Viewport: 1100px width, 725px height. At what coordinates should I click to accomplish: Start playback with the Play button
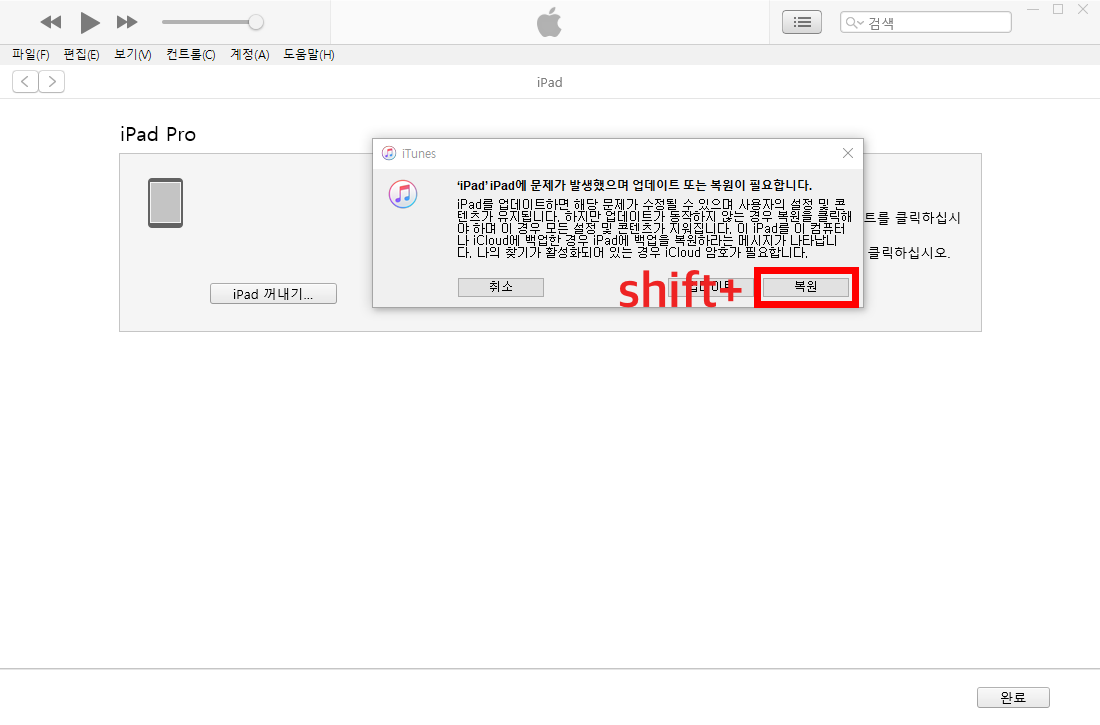90,22
